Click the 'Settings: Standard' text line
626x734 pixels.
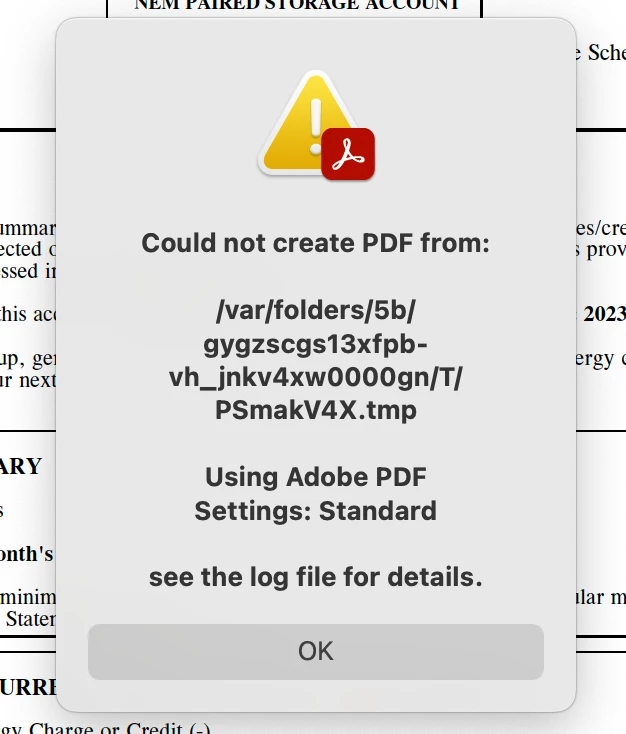point(316,511)
